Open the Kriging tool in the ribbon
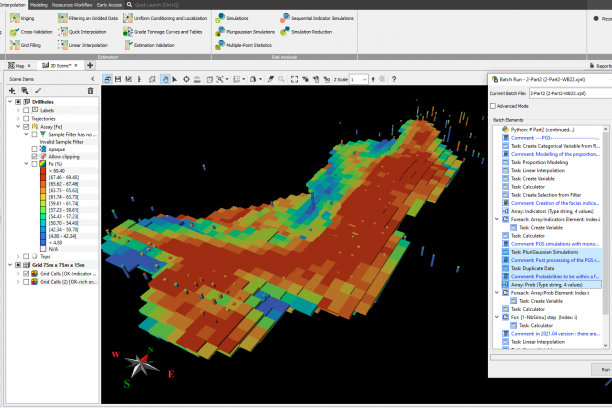Screen dimensions: 612x408 pos(22,18)
